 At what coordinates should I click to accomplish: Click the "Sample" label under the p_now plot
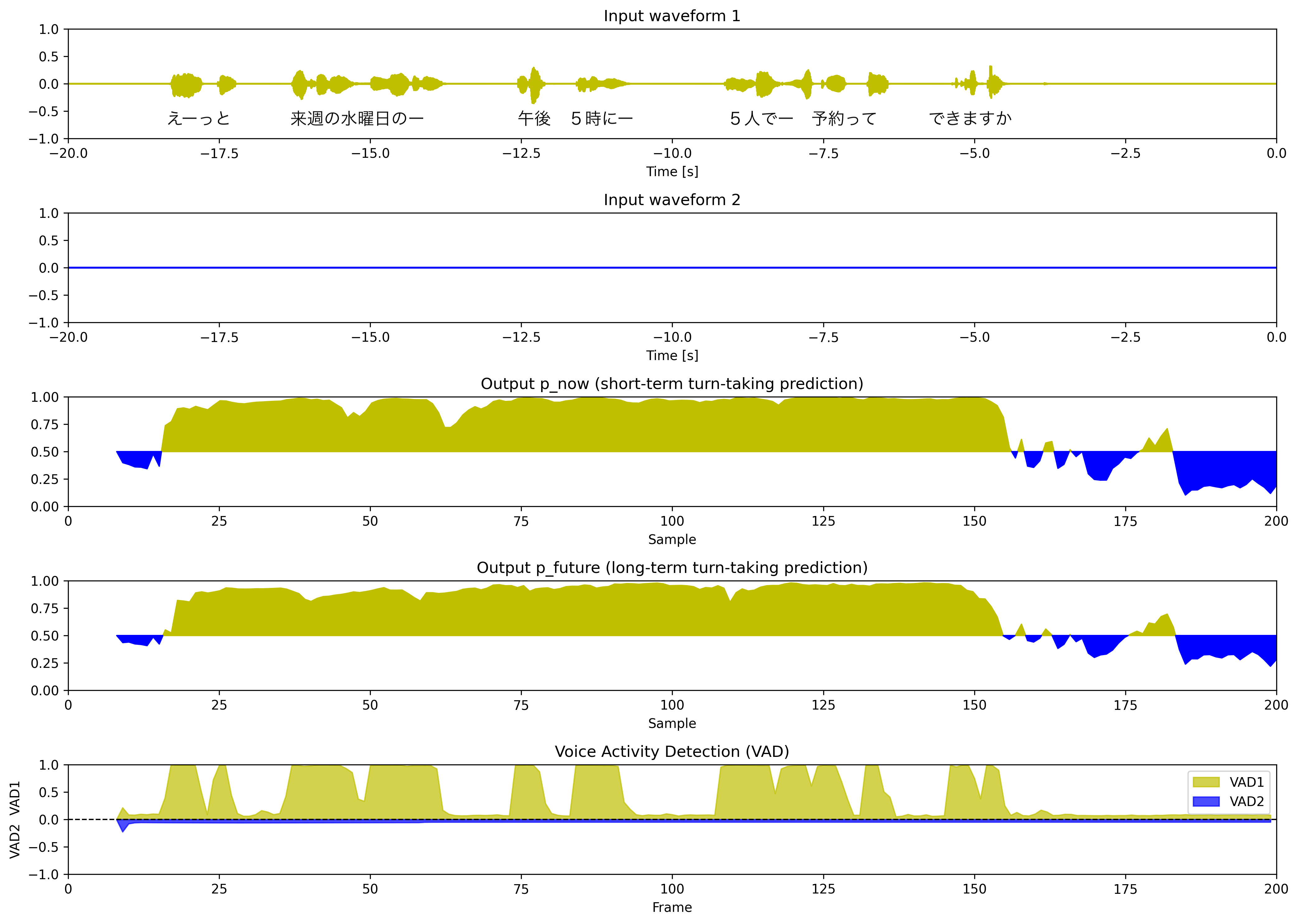click(x=672, y=539)
